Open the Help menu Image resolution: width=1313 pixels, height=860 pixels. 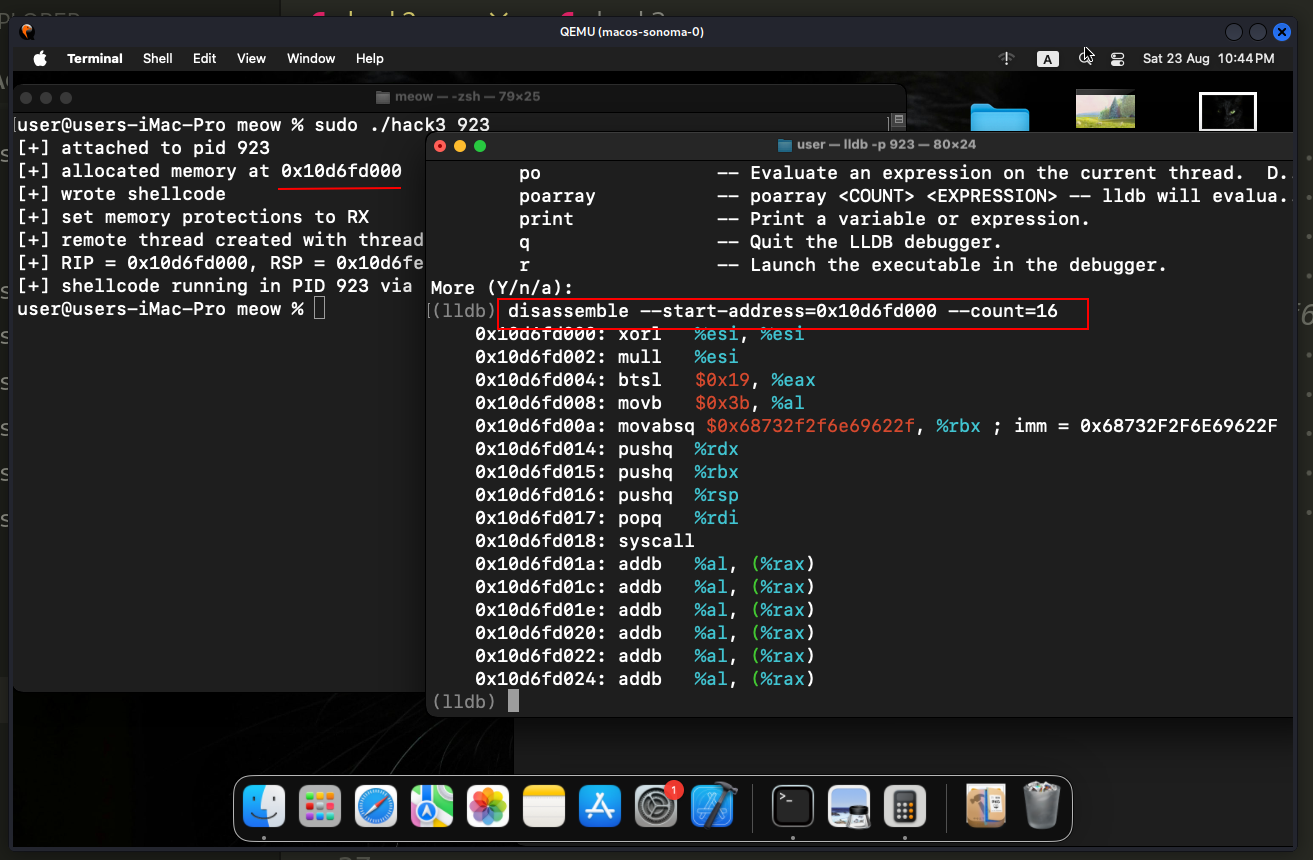pos(370,59)
